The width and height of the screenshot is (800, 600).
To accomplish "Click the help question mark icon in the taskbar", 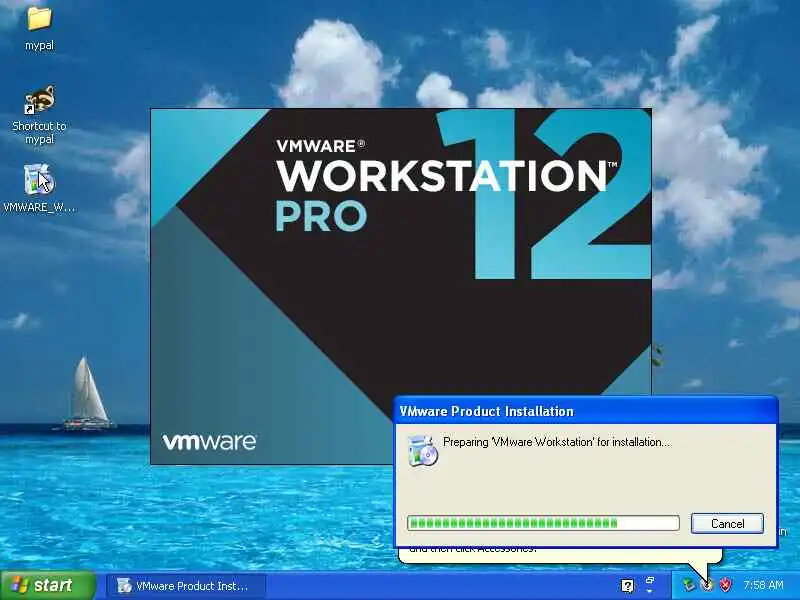I will (x=628, y=586).
